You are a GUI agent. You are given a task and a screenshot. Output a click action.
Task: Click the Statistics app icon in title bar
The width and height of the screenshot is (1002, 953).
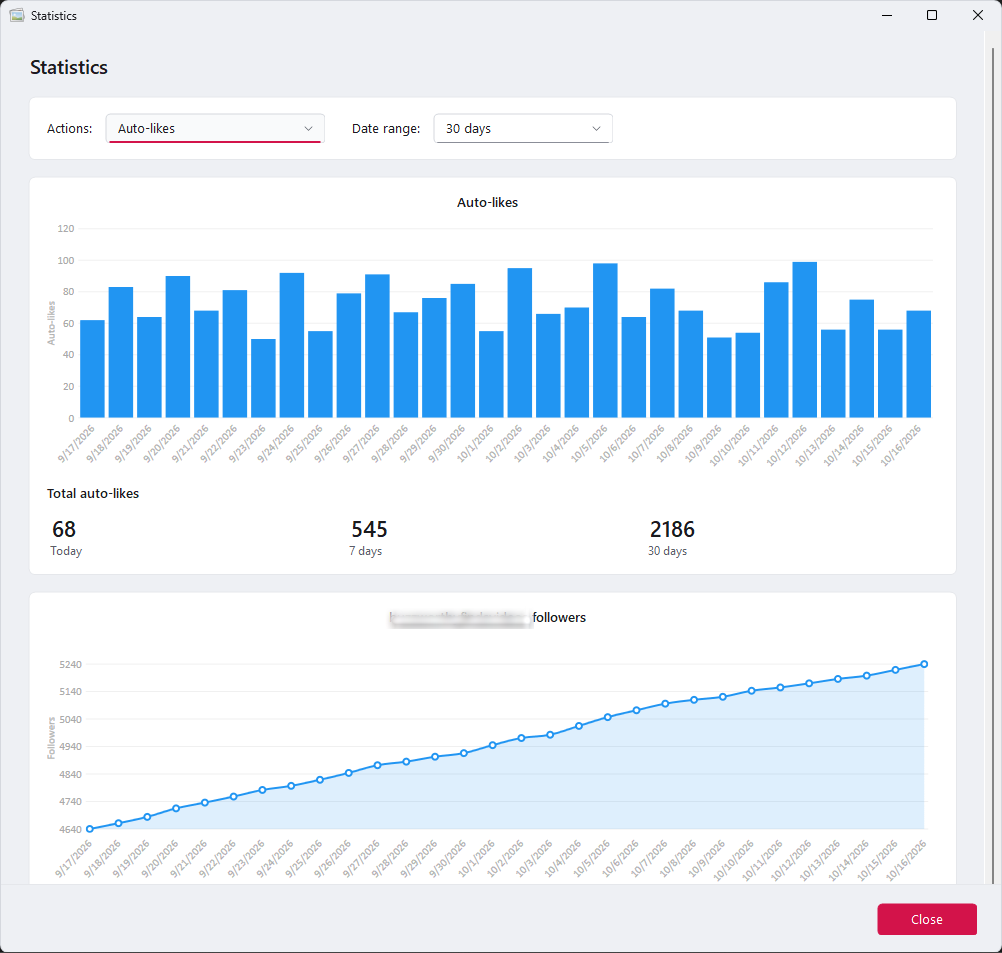[17, 15]
